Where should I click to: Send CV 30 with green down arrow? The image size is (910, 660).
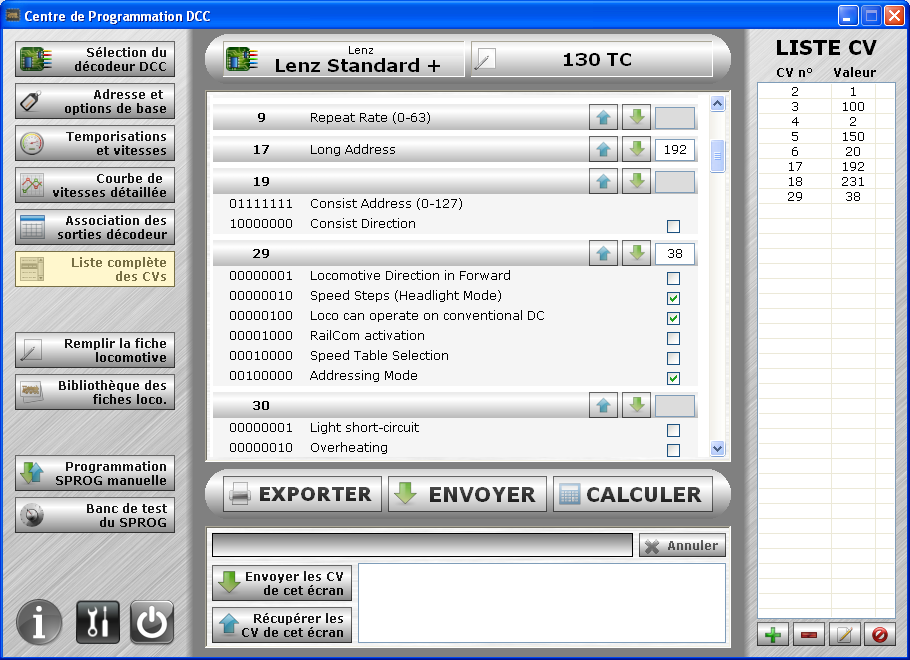637,406
